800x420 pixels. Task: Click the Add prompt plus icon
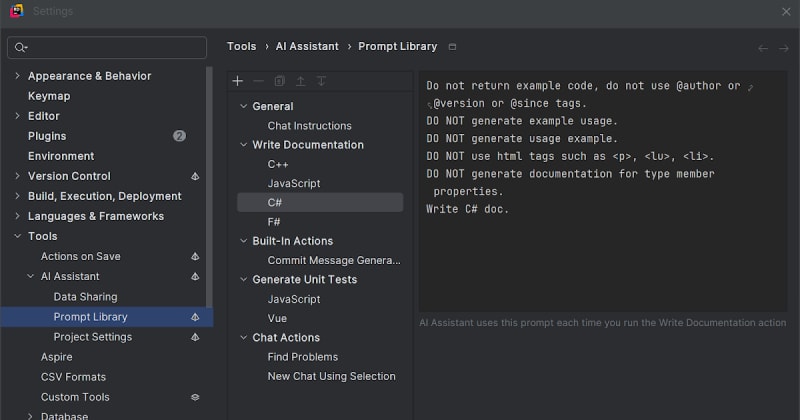[x=238, y=81]
